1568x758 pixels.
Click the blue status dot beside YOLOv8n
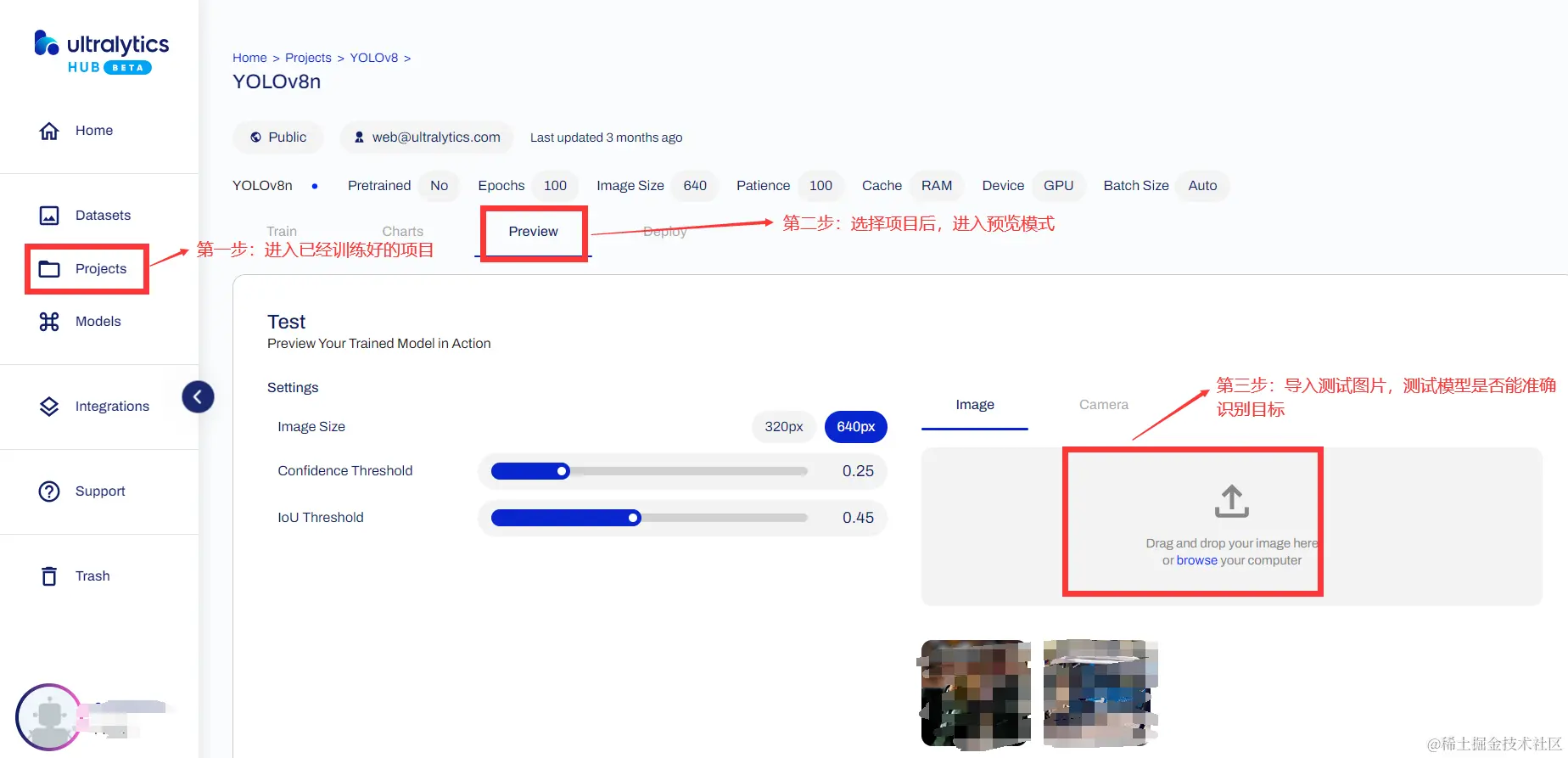click(x=315, y=187)
